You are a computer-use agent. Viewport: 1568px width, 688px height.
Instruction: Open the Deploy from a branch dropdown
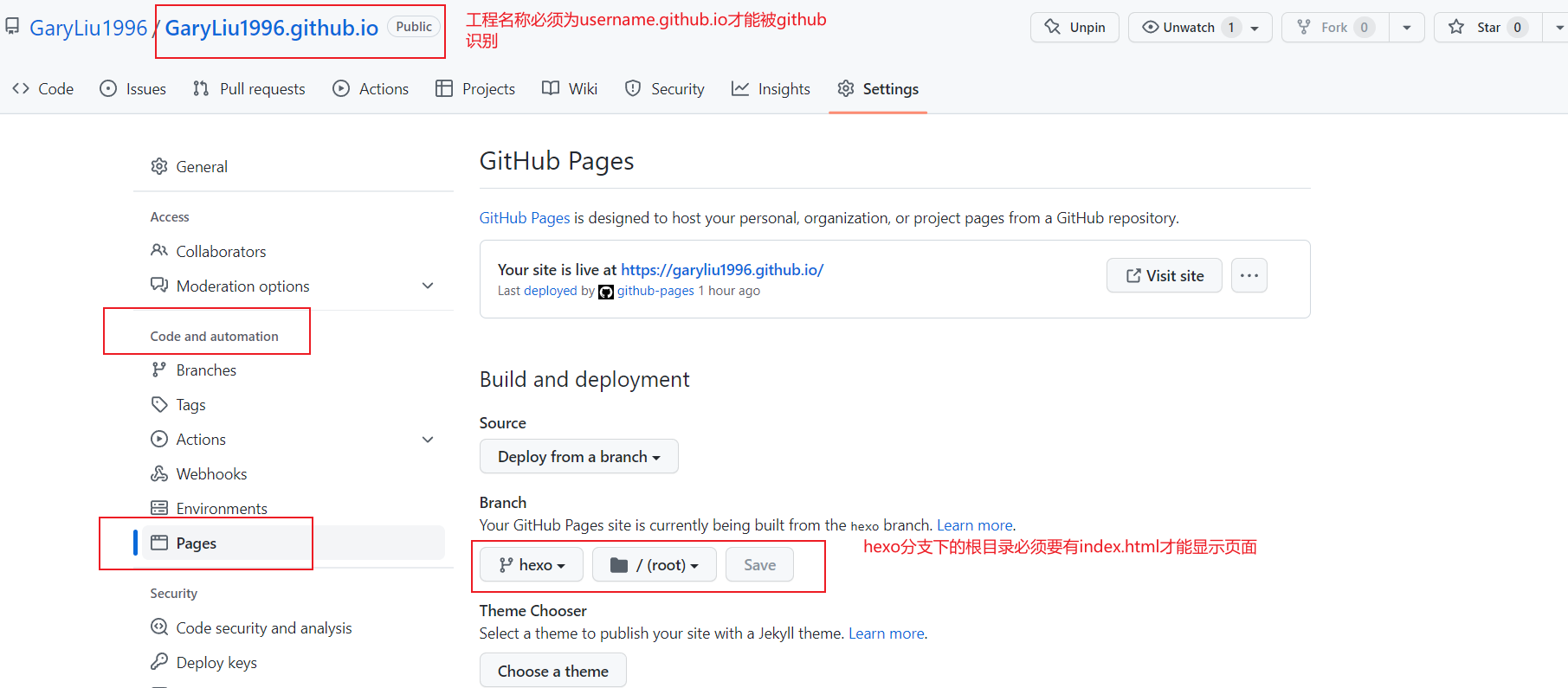point(579,456)
